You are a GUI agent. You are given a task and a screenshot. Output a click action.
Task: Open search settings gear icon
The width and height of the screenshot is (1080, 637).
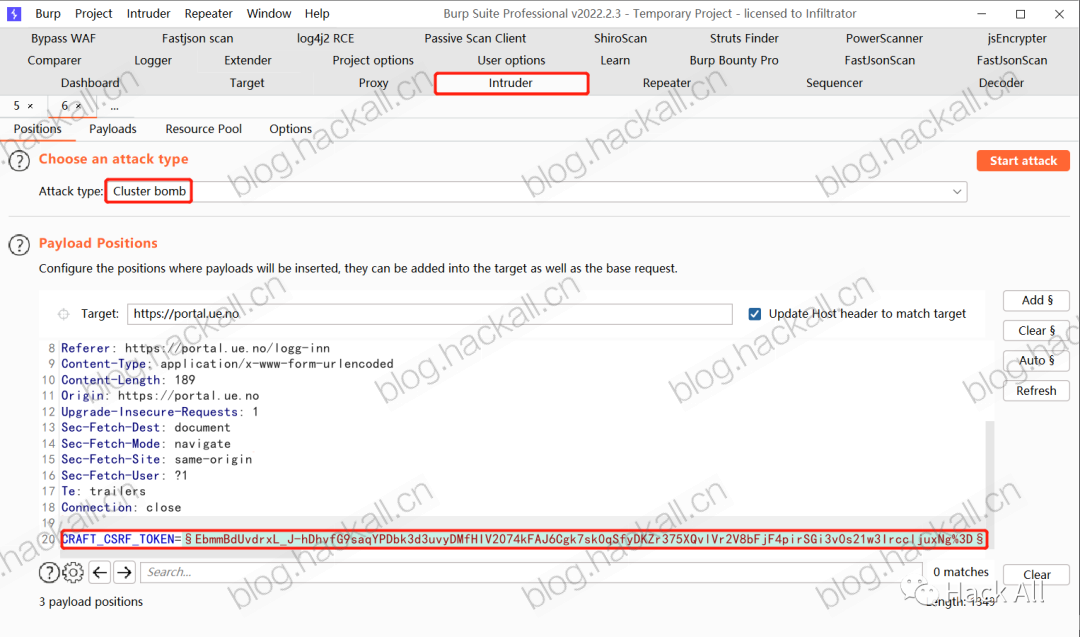tap(73, 572)
